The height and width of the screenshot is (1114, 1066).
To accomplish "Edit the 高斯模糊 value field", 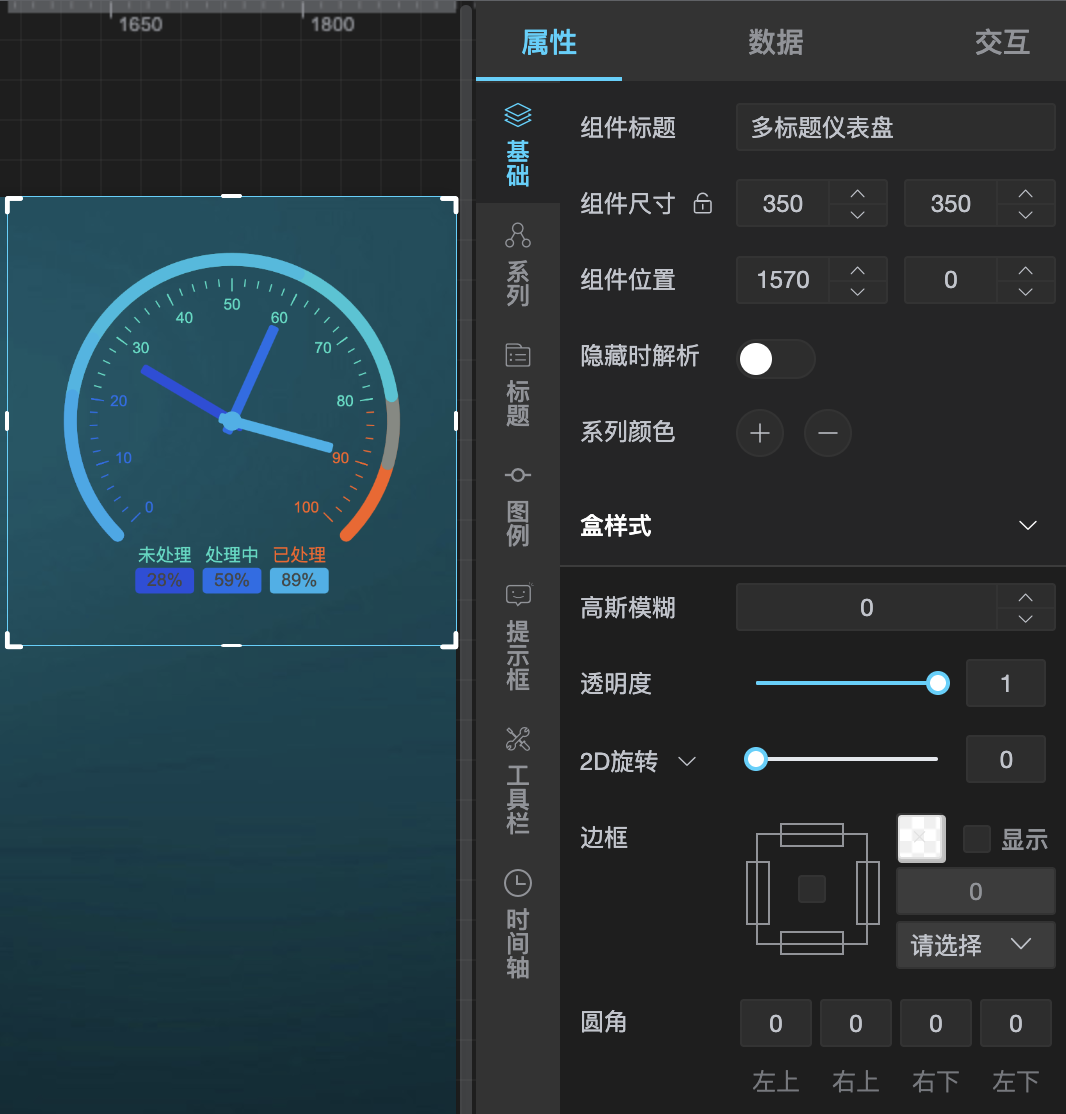I will (x=866, y=607).
